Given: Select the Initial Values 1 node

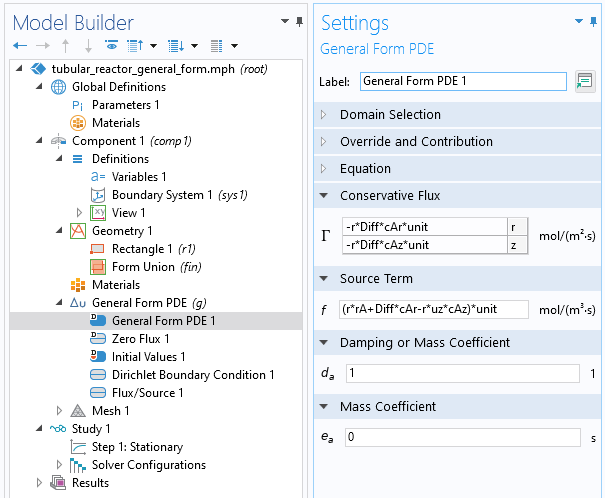Looking at the screenshot, I should pos(149,357).
